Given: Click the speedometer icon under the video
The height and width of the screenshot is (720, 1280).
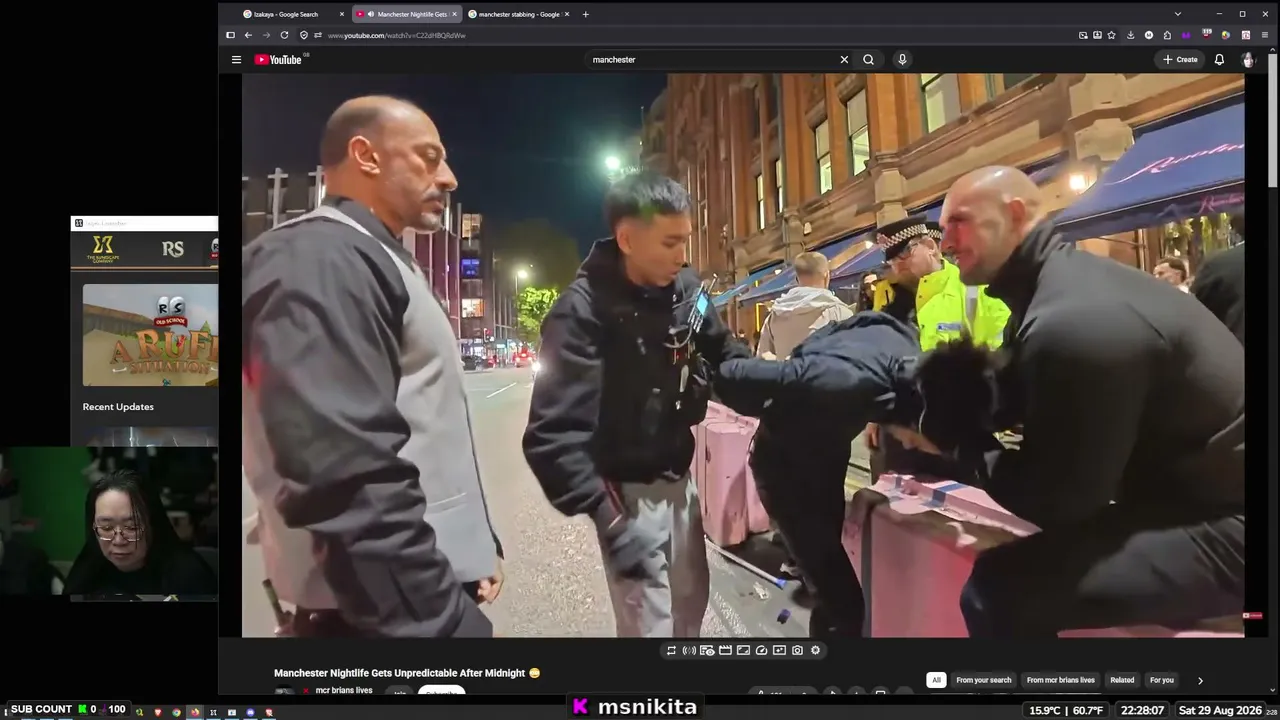Looking at the screenshot, I should click(761, 650).
